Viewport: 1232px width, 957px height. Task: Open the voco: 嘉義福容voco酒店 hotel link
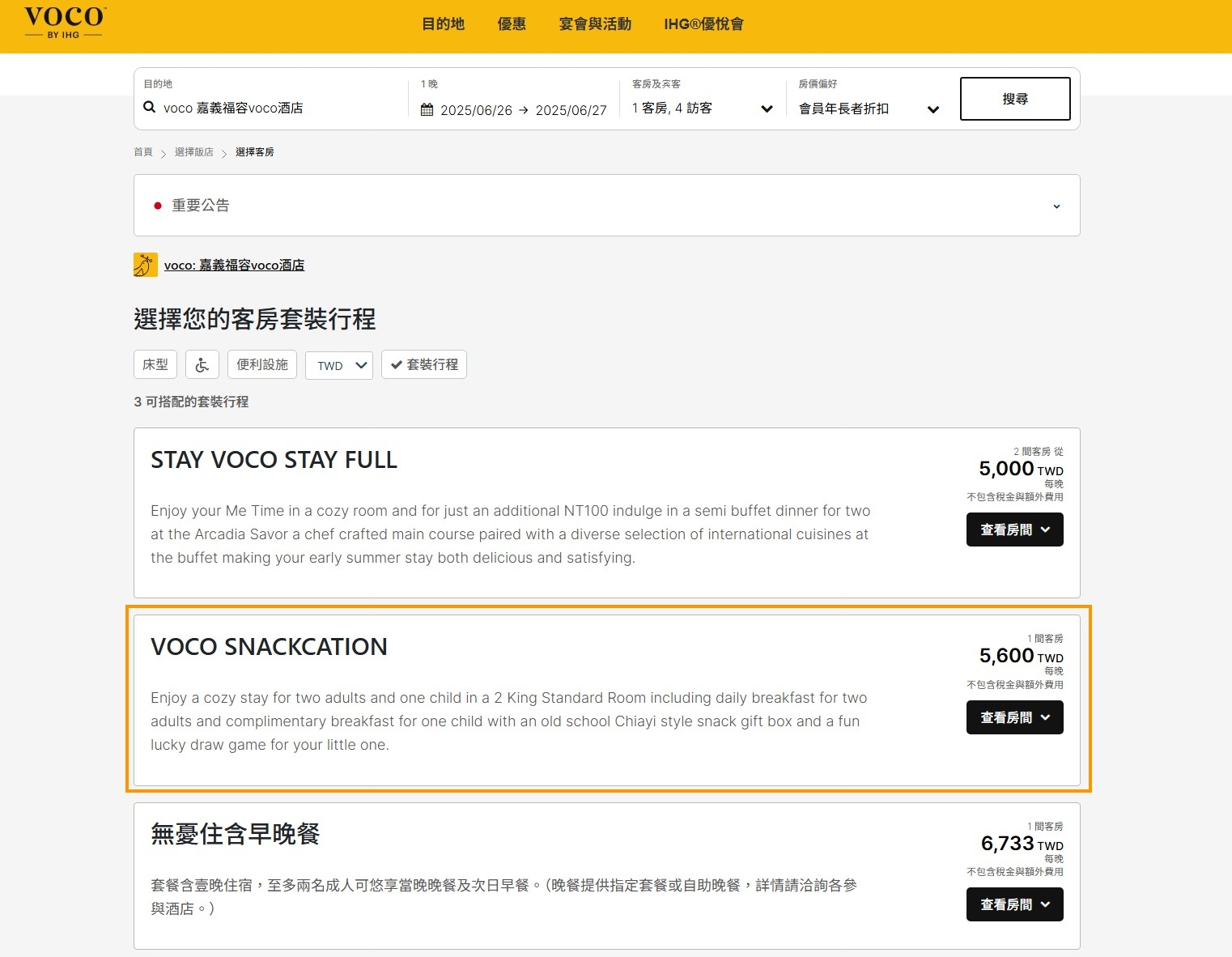234,265
